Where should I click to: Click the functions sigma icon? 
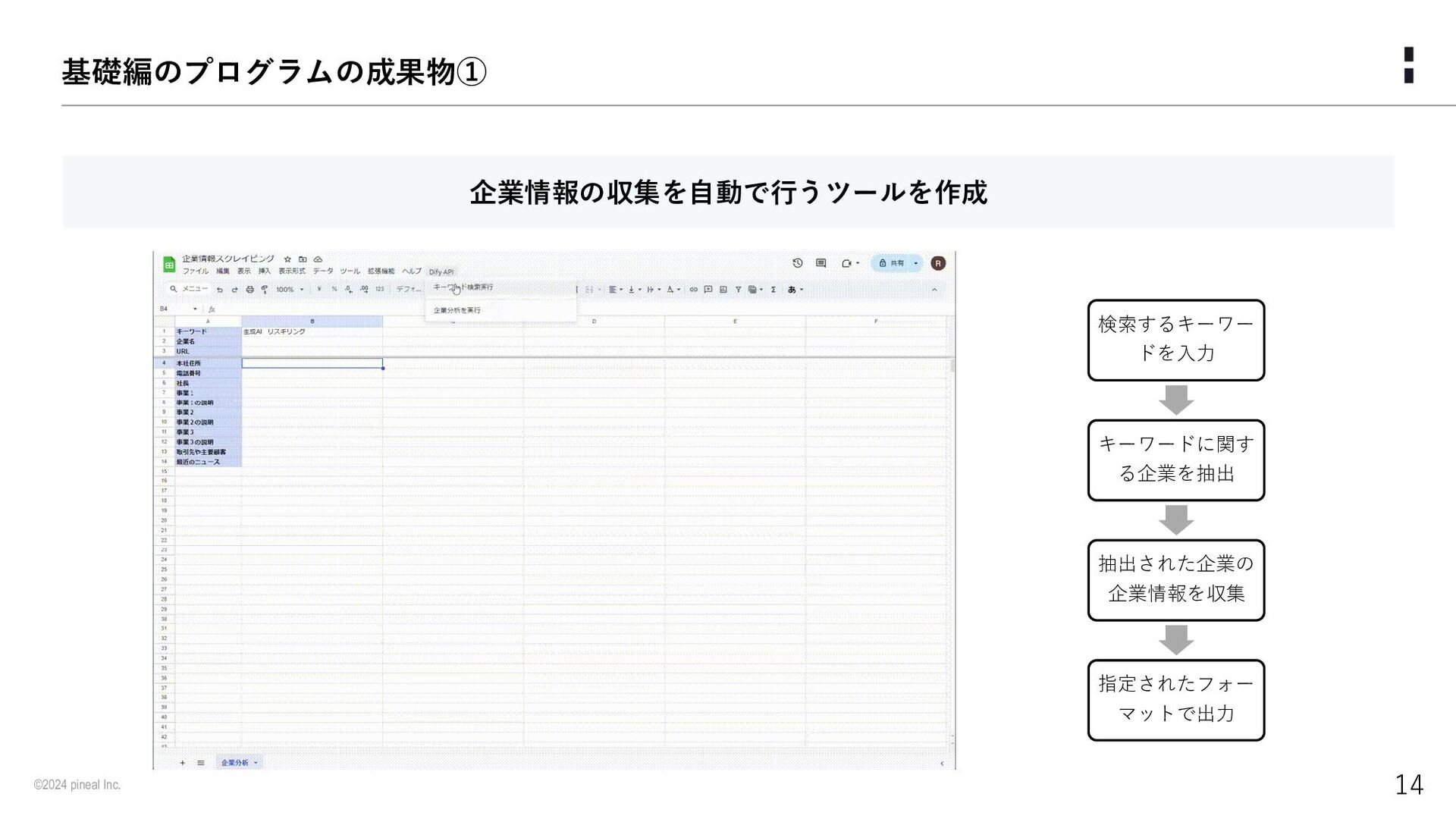click(x=773, y=290)
